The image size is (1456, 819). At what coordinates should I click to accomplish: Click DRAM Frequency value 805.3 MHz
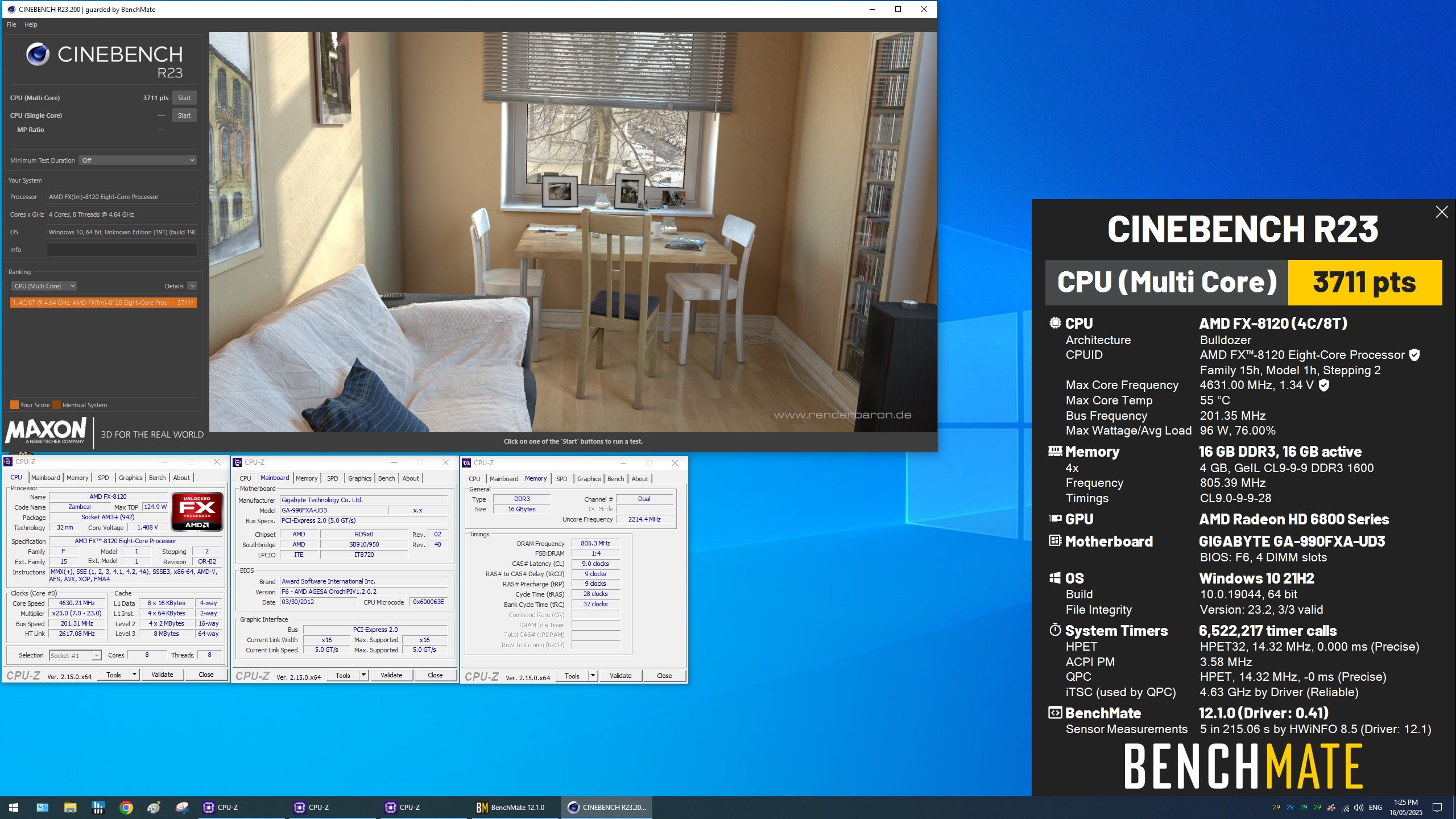coord(595,543)
